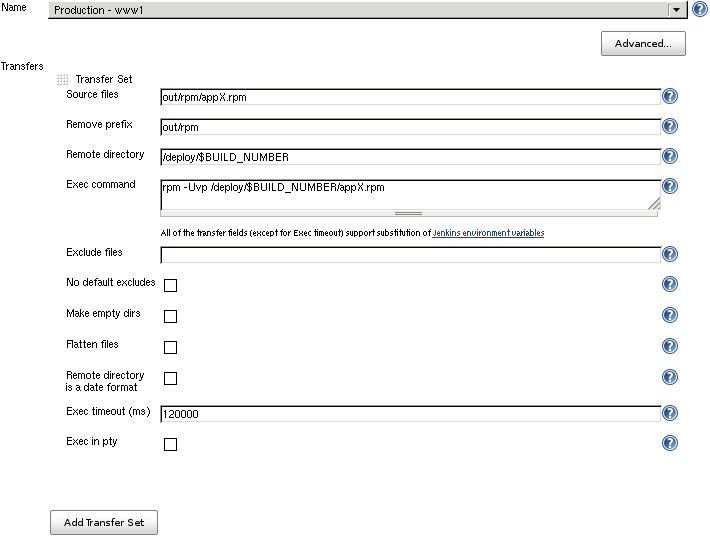710x537 pixels.
Task: Click the Advanced... button
Action: (x=643, y=43)
